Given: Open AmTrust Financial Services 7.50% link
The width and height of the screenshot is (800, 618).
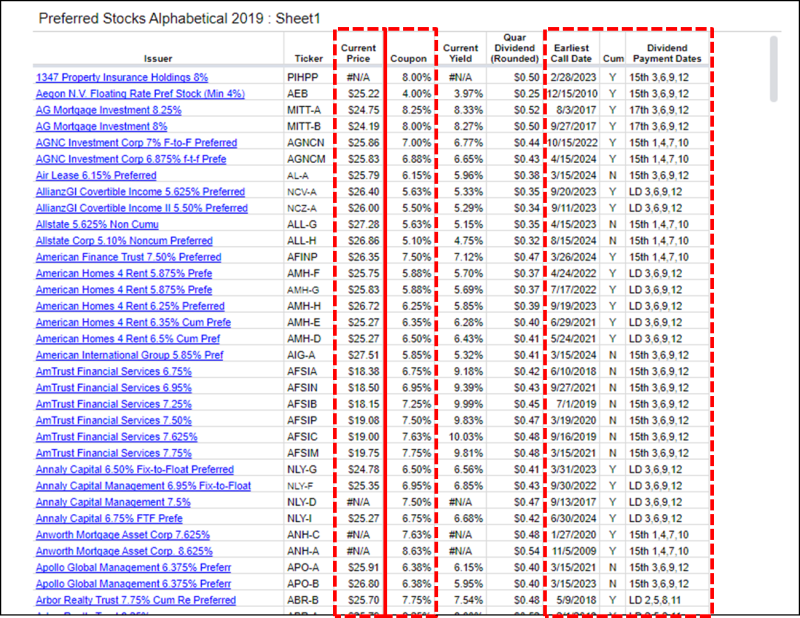Looking at the screenshot, I should 114,421.
